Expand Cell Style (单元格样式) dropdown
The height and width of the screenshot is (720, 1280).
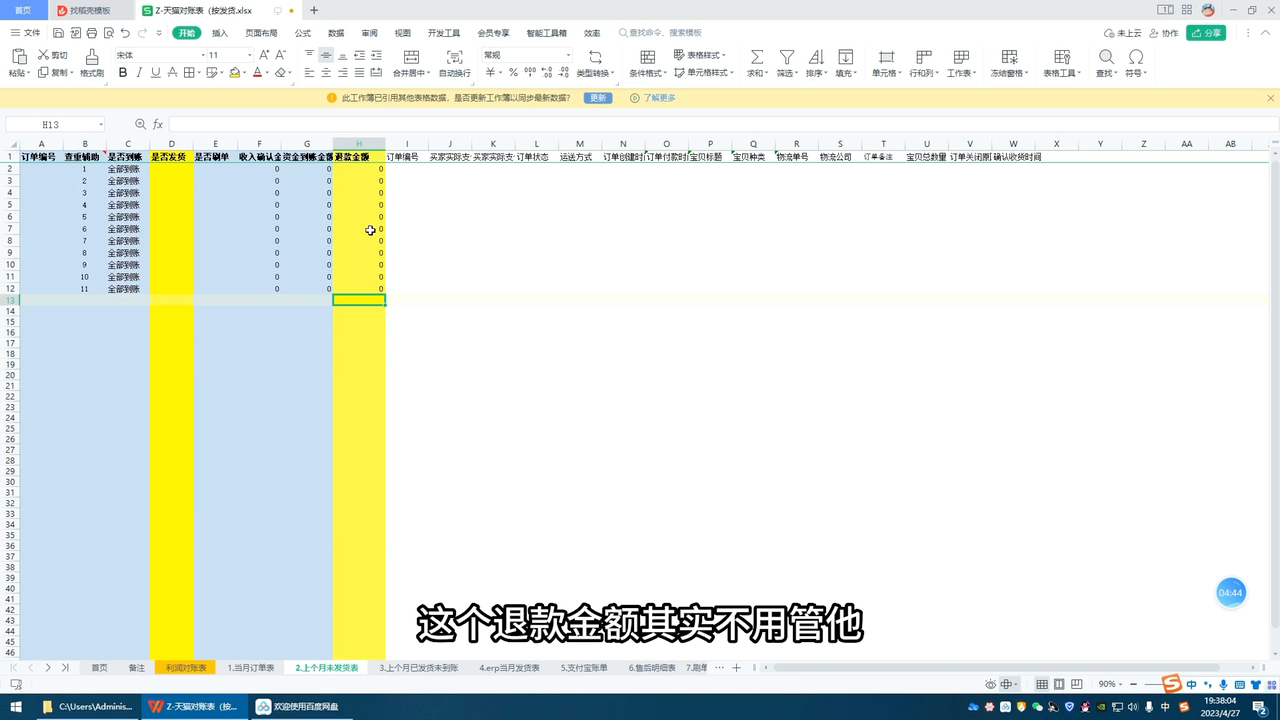(x=704, y=73)
